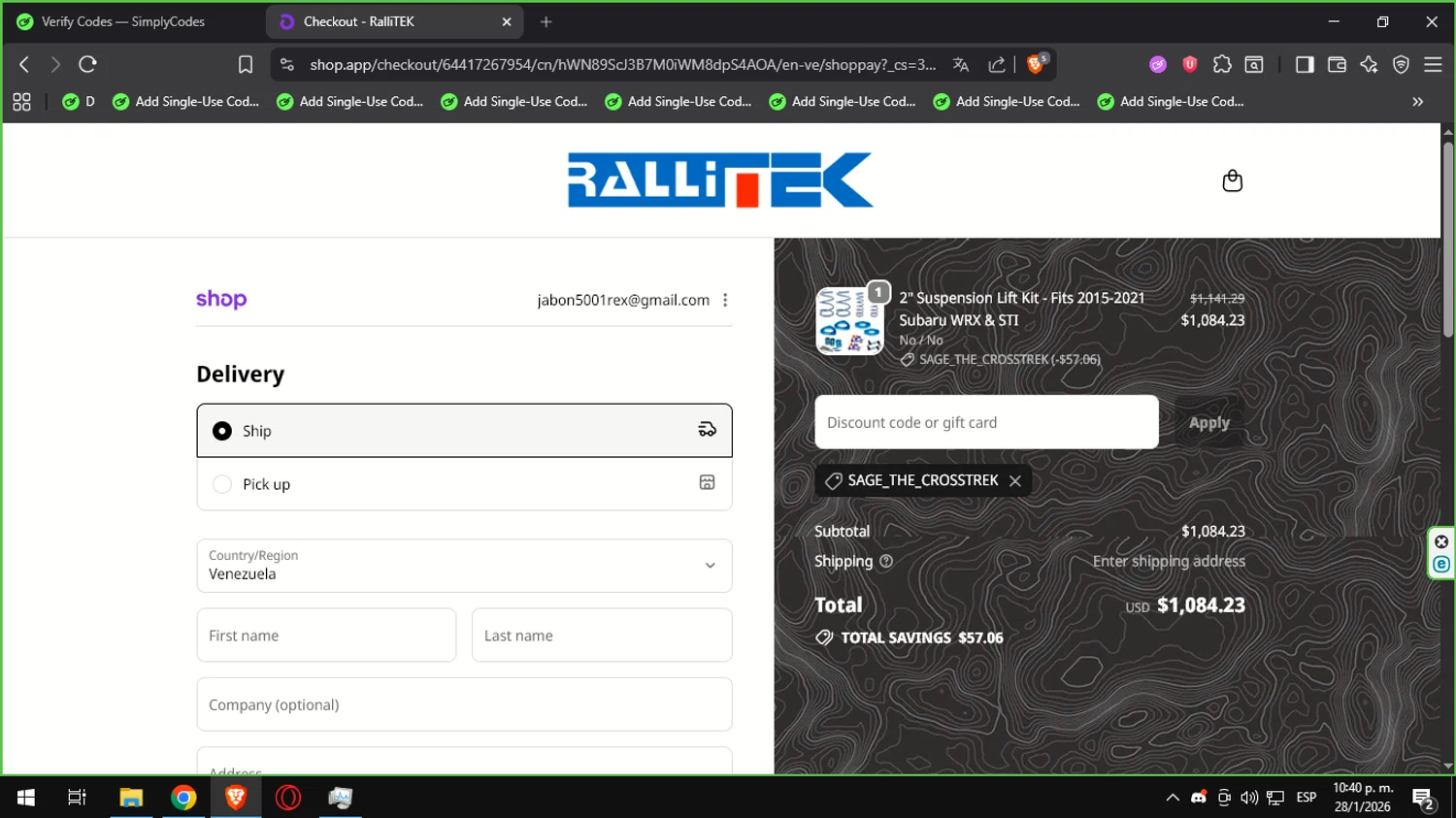Open File Explorer from the taskbar
This screenshot has width=1456, height=818.
131,798
